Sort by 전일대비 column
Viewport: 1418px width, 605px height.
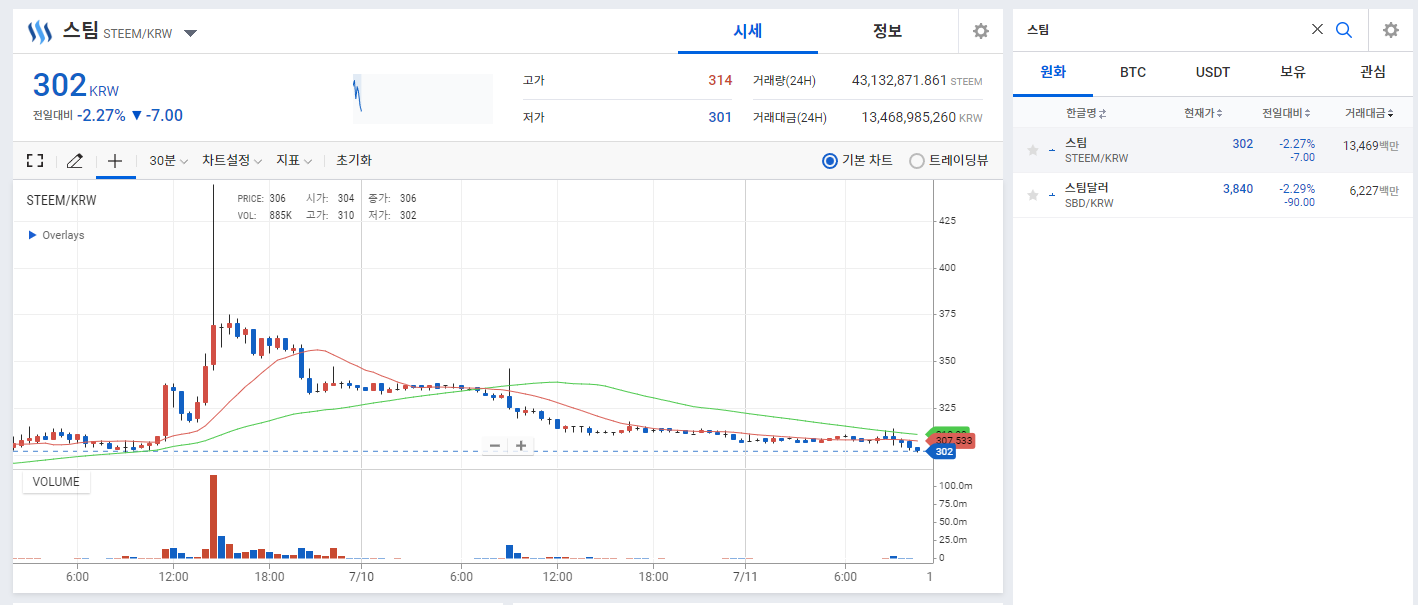[1286, 113]
